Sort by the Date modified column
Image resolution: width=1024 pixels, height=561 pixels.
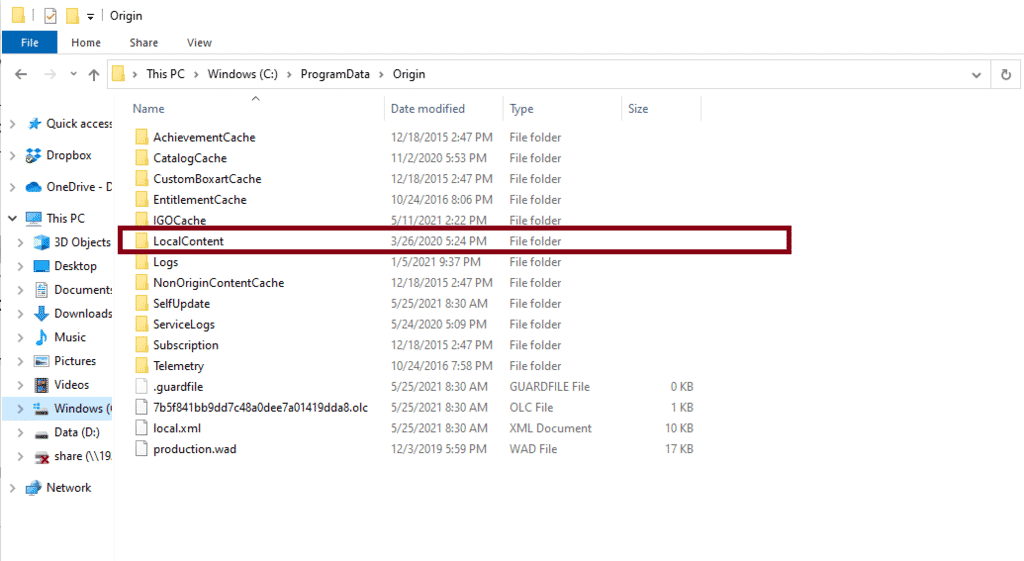pos(428,109)
